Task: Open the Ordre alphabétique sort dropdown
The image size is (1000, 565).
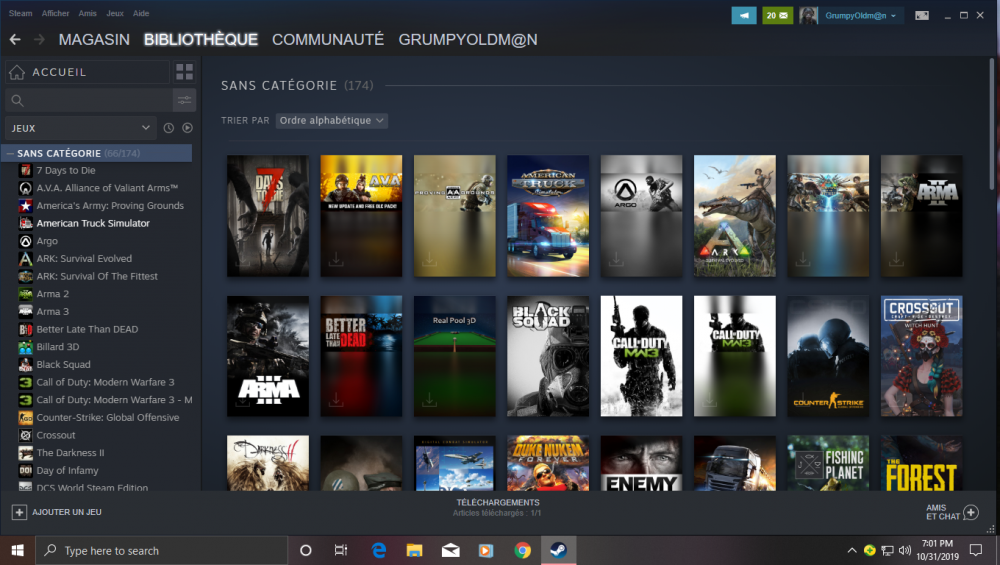Action: coord(332,121)
